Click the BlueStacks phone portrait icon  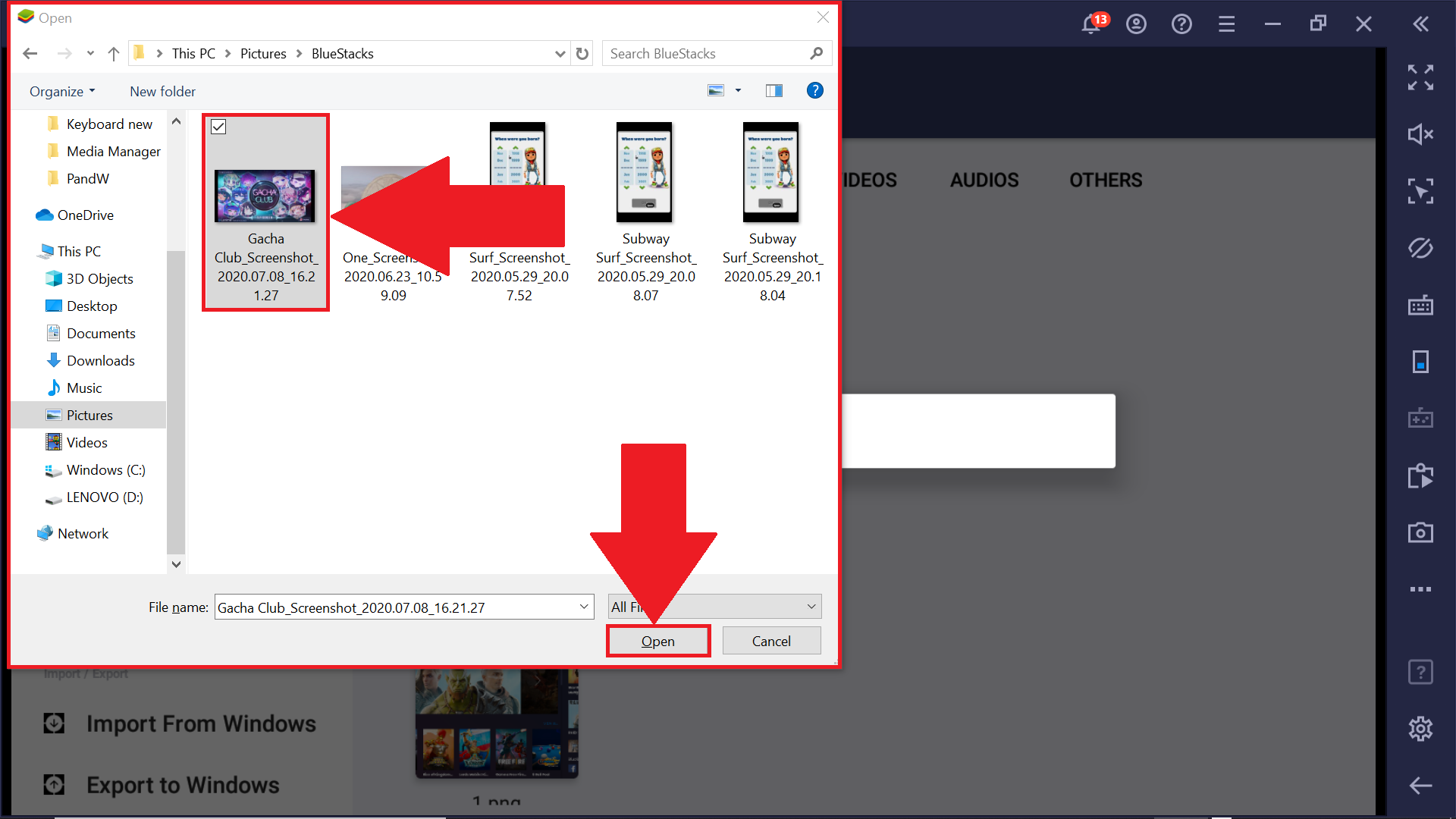[x=1421, y=361]
